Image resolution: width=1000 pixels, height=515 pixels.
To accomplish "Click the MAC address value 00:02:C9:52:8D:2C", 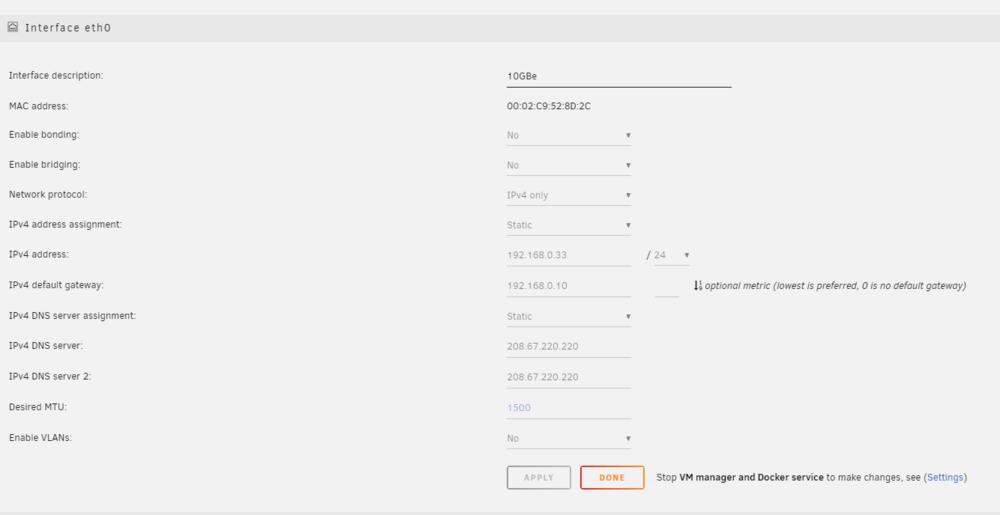I will [x=548, y=106].
